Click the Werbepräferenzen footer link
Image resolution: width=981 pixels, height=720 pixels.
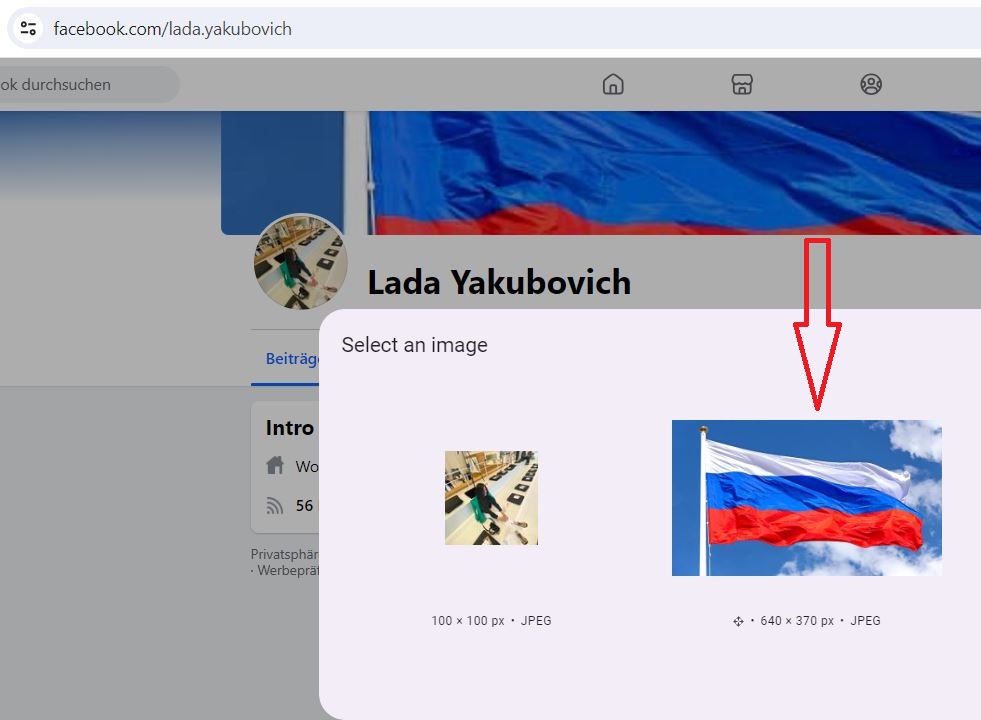pos(288,570)
